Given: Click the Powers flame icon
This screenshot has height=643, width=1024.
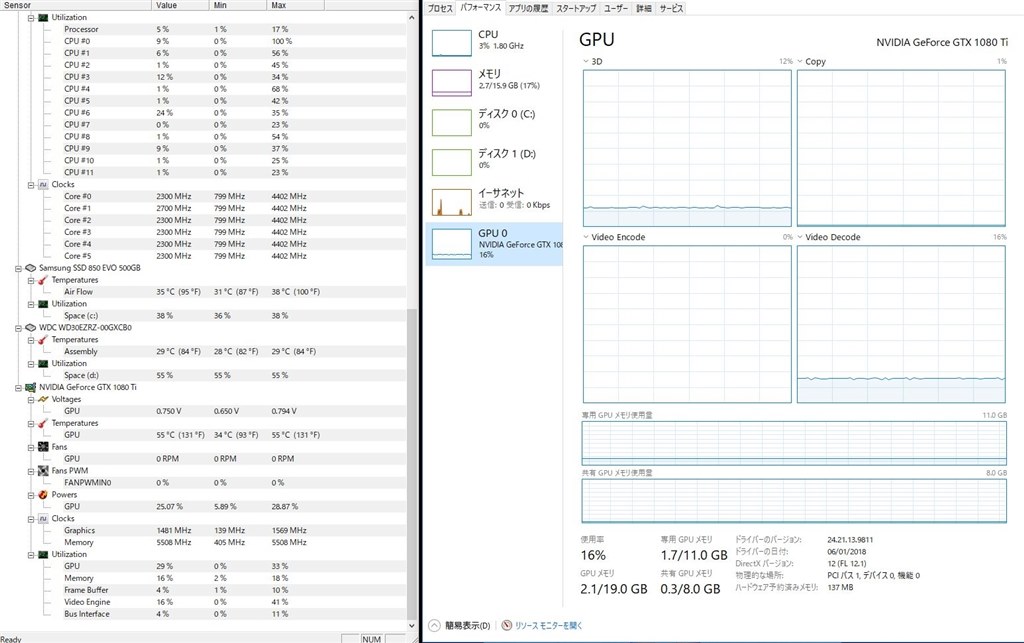Looking at the screenshot, I should click(43, 495).
